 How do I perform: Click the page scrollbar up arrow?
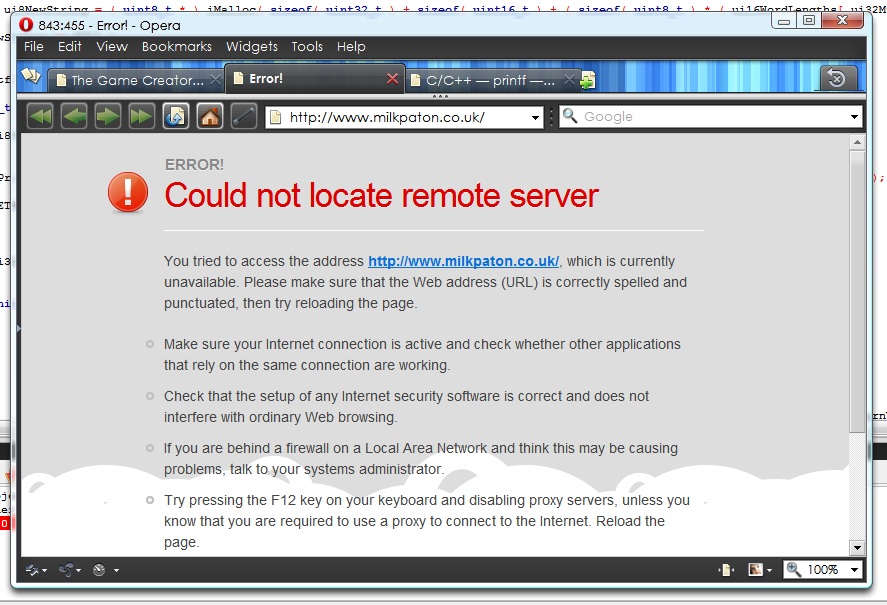857,143
